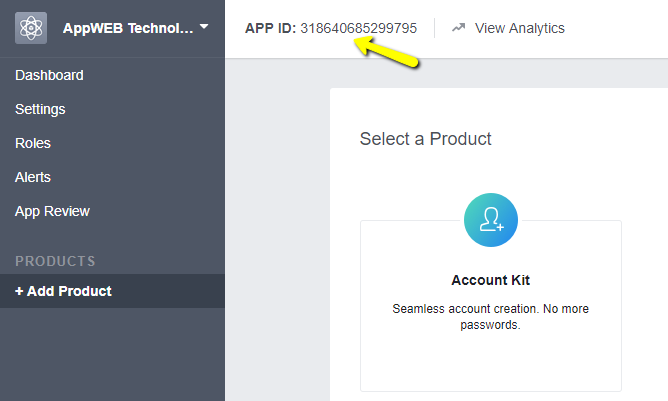Click the APP ID label

(270, 28)
